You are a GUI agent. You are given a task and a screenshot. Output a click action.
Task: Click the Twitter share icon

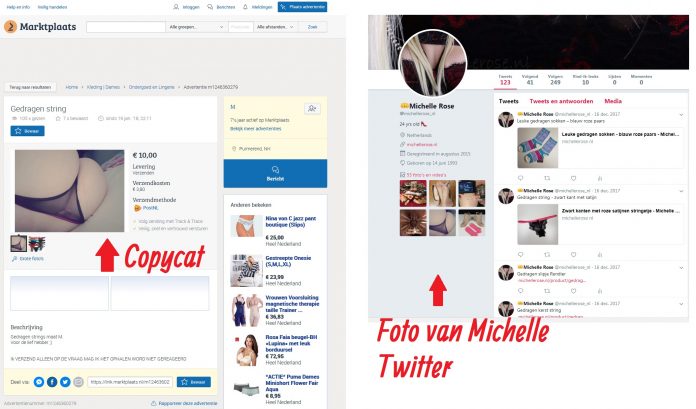pos(65,382)
